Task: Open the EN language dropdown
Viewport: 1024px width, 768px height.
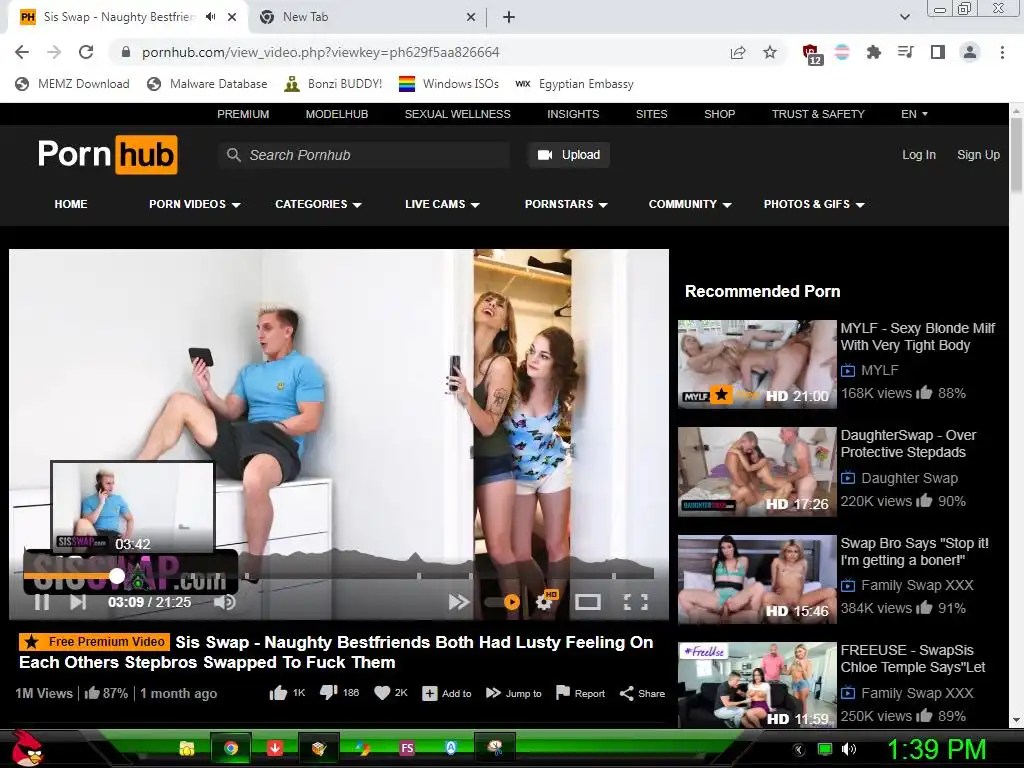Action: 914,114
